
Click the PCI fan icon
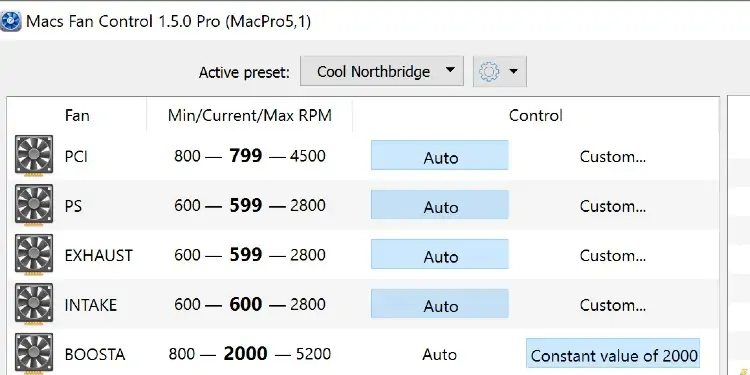33,155
